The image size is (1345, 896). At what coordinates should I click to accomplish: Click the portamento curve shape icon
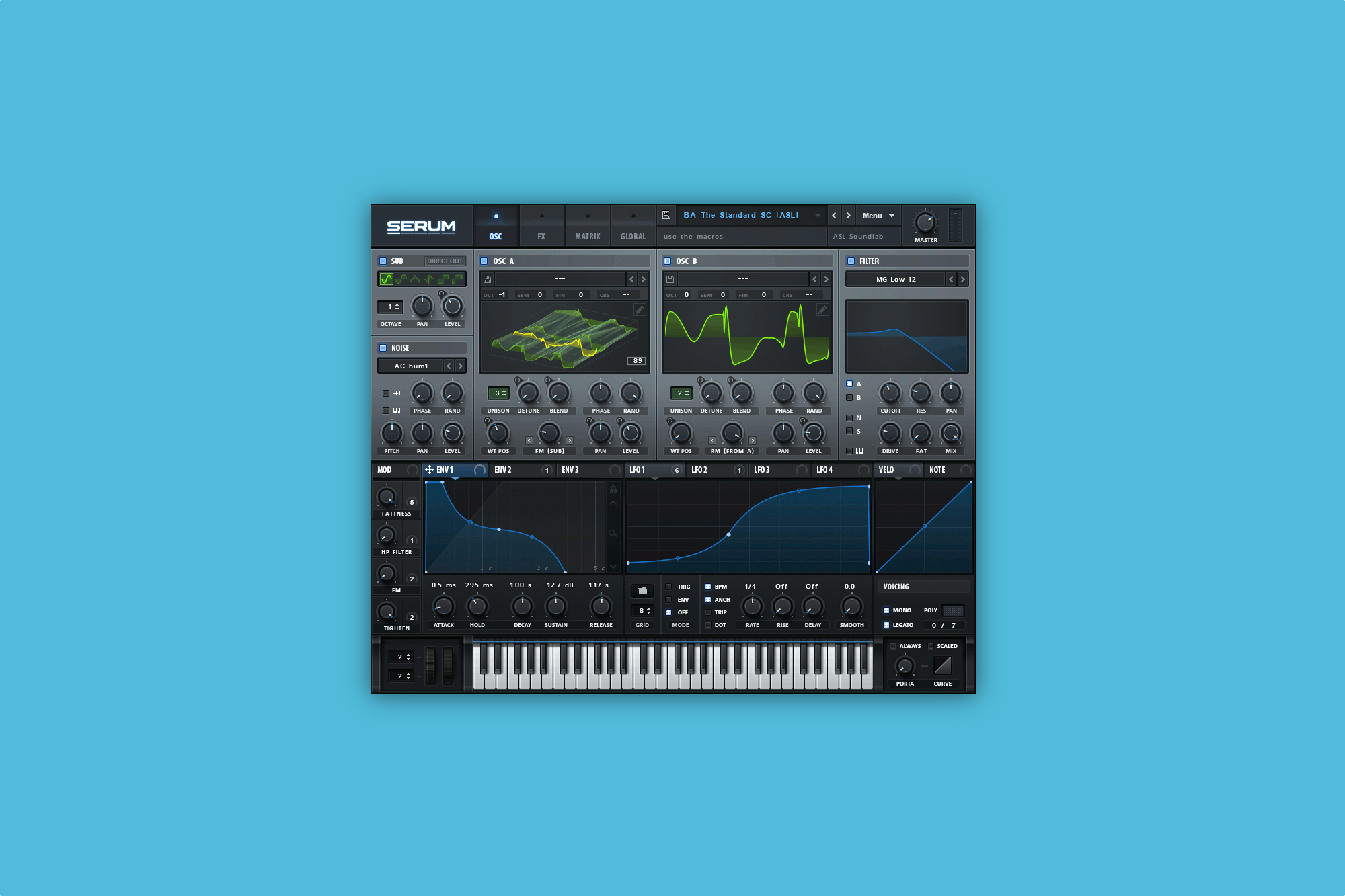[943, 665]
